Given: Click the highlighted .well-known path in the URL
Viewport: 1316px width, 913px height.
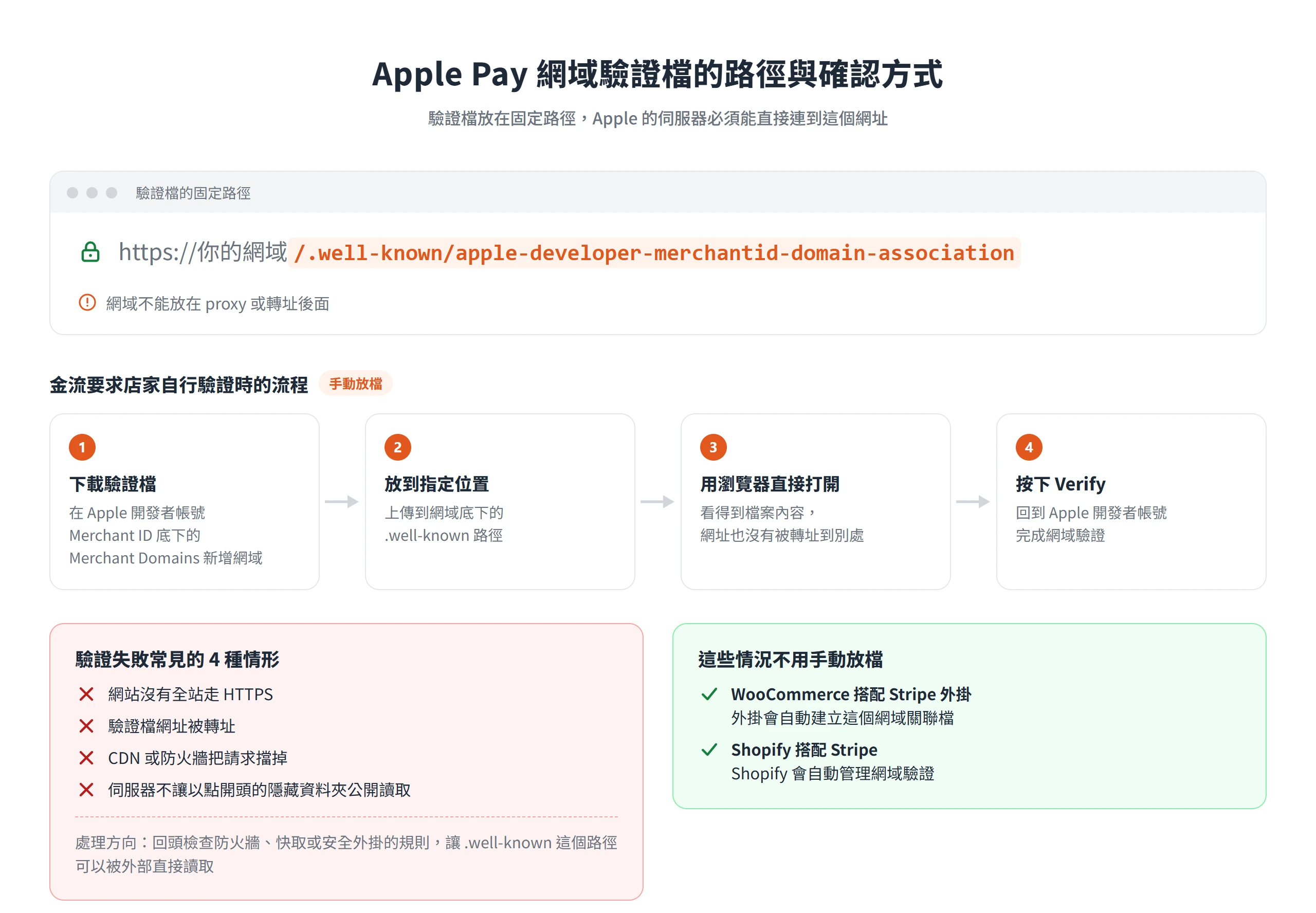Looking at the screenshot, I should [654, 253].
